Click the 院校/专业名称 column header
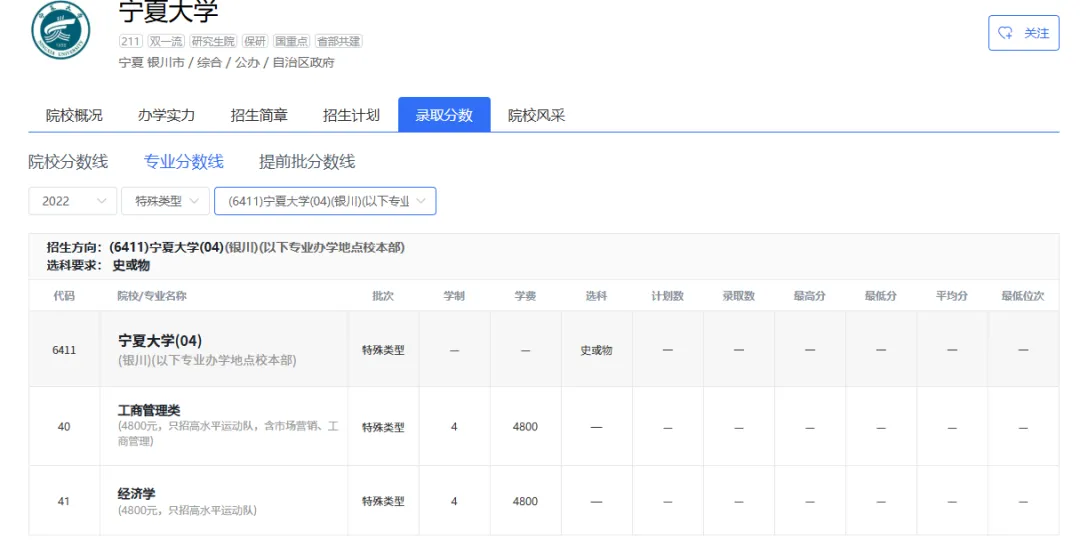 152,296
